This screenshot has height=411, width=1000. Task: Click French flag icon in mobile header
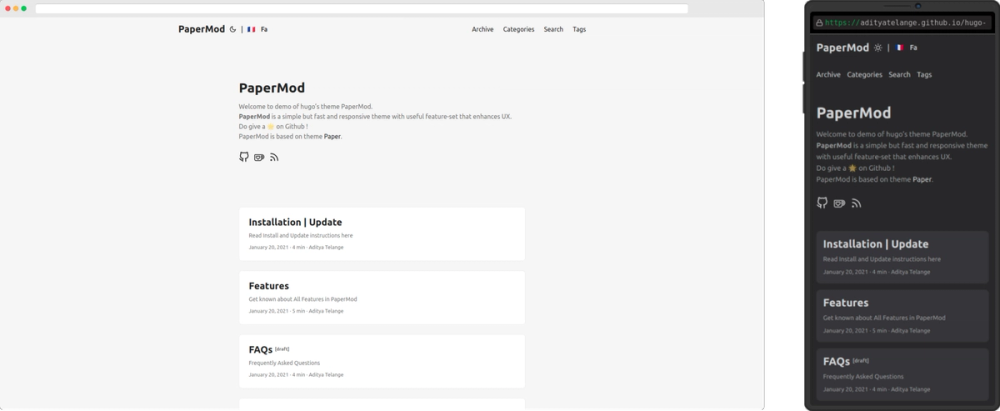pyautogui.click(x=899, y=48)
